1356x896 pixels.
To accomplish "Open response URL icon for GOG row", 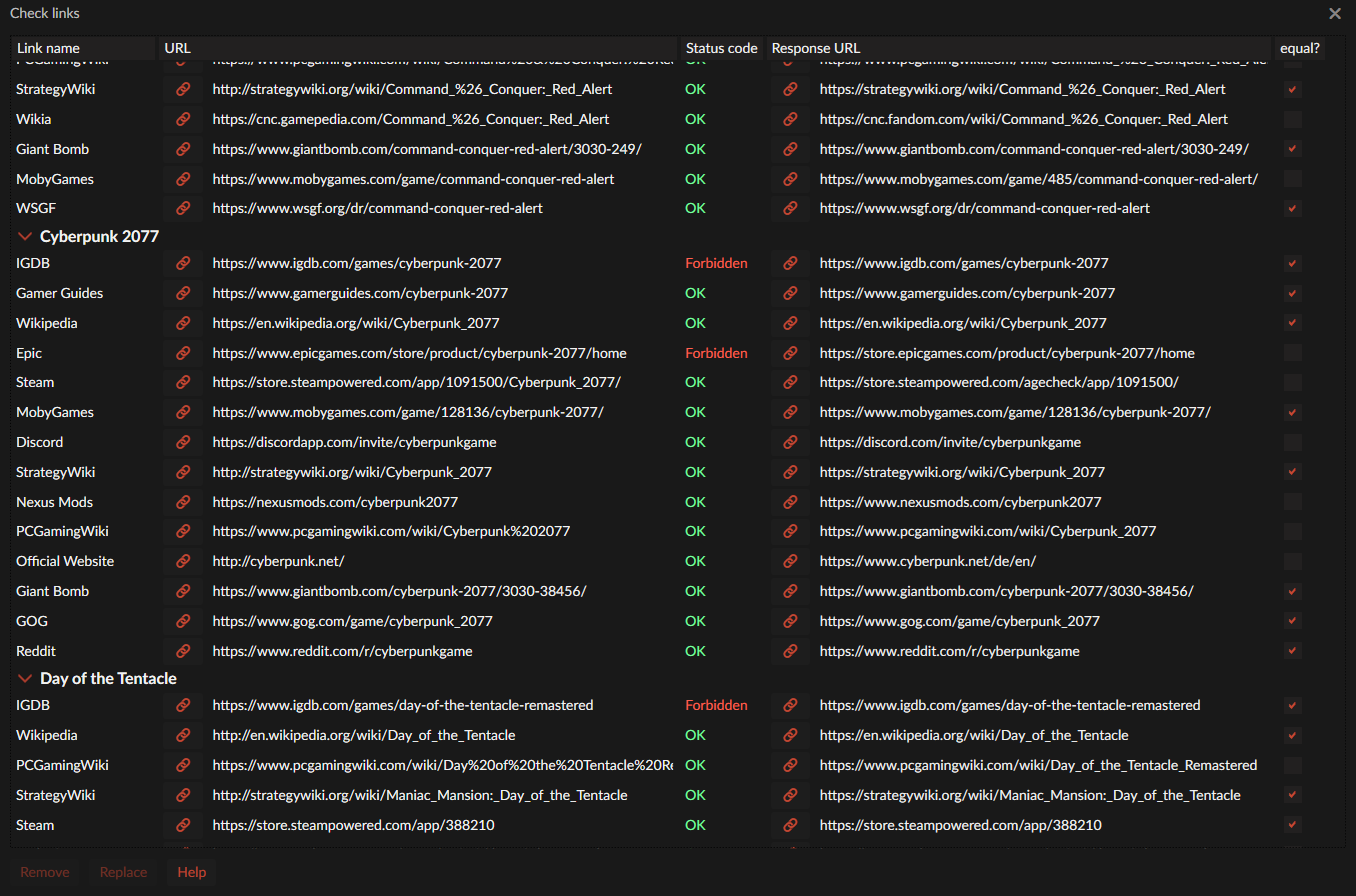I will point(790,621).
